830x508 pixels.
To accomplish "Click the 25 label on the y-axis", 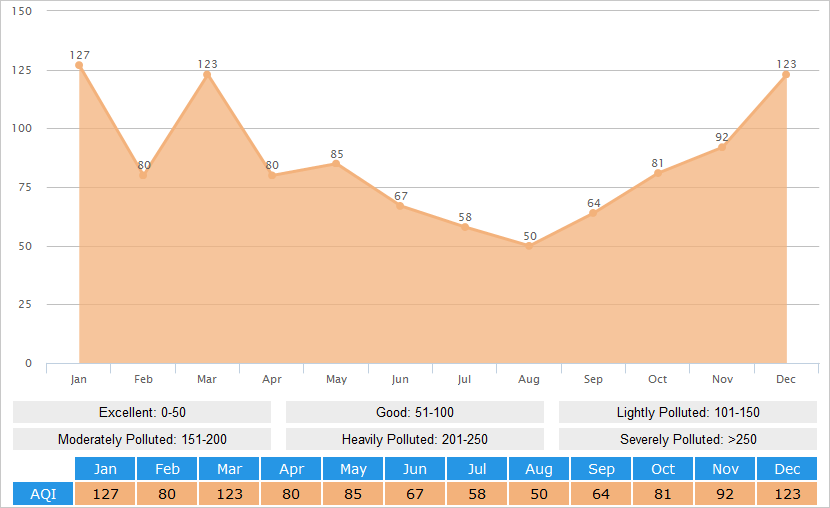I will 25,304.
